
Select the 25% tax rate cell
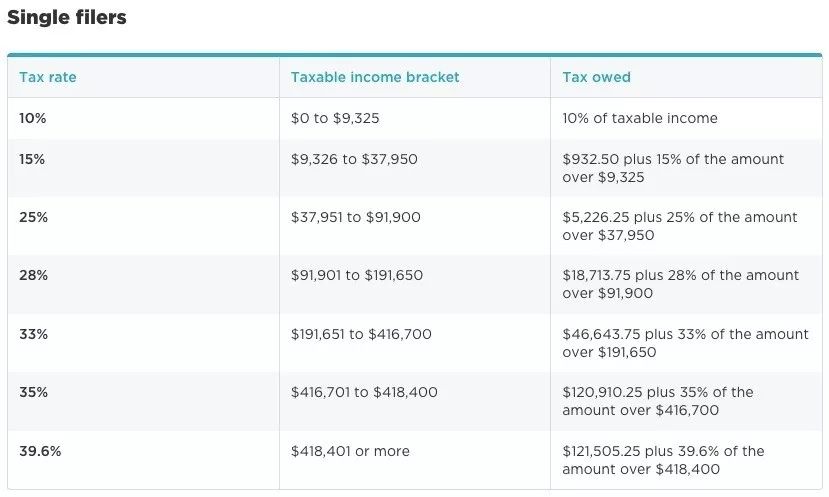click(33, 217)
